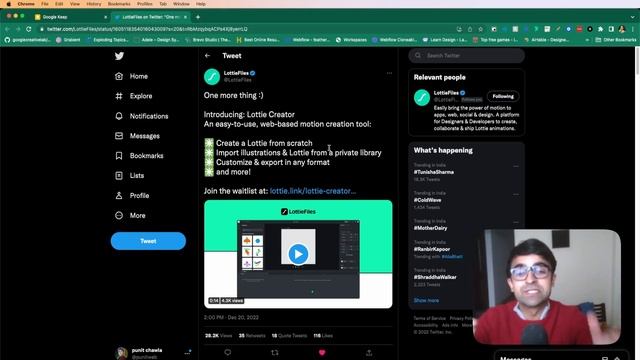
Task: Toggle the pink like heart
Action: tap(322, 352)
